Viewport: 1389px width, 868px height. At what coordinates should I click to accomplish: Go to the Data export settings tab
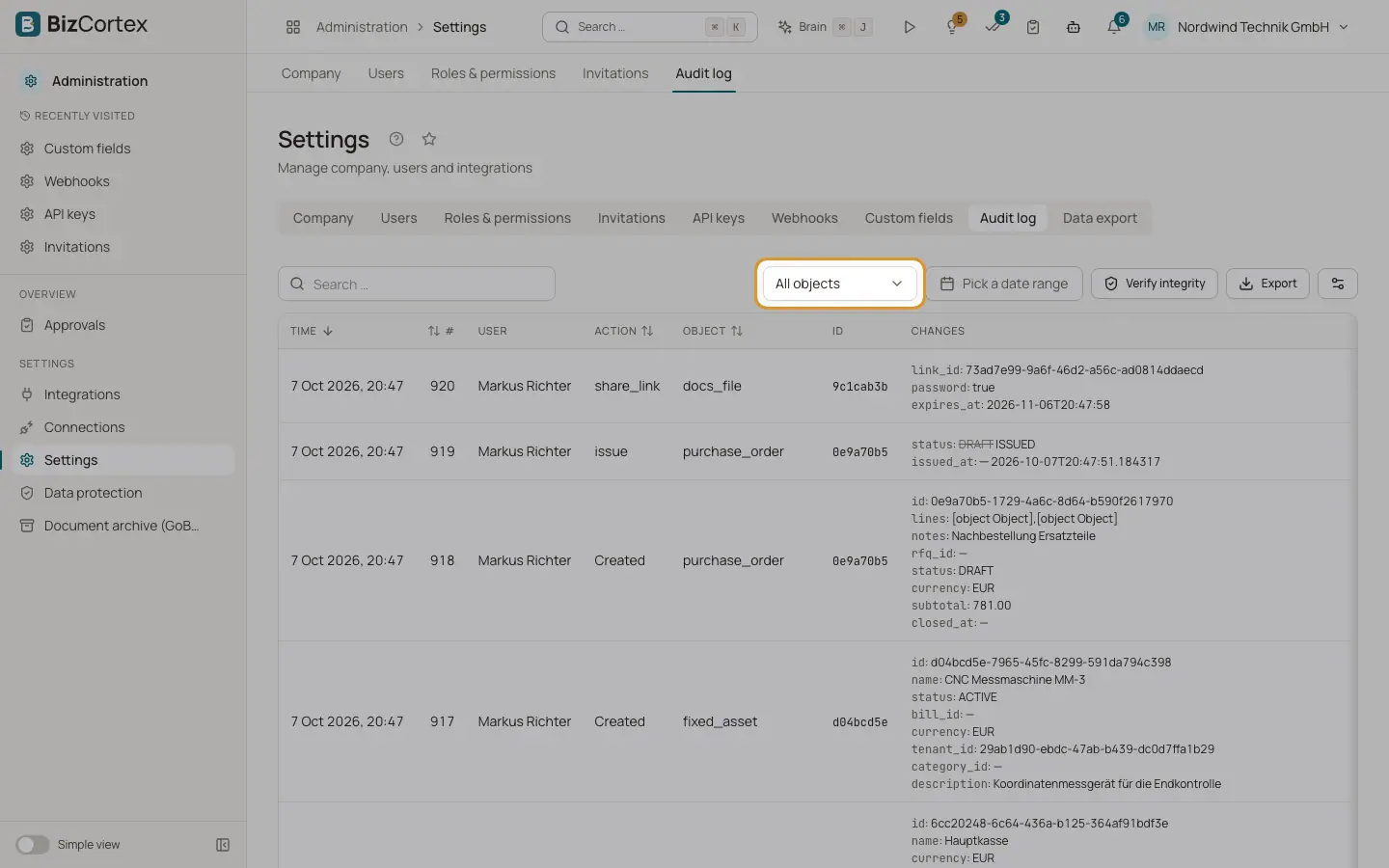point(1100,218)
